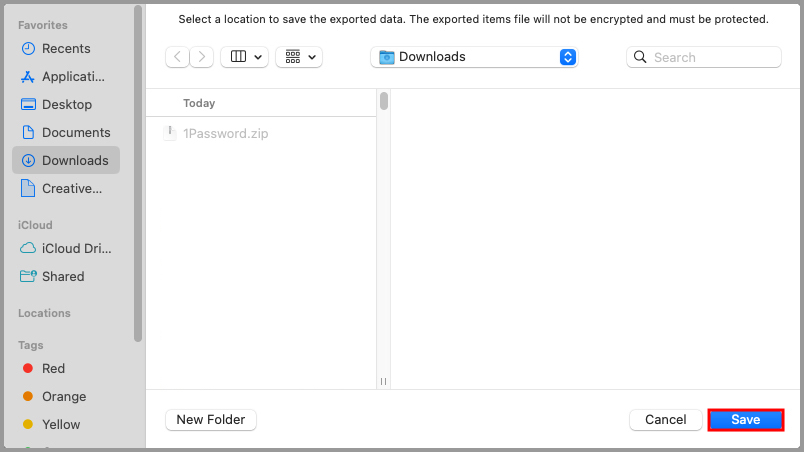Click the Save button
The width and height of the screenshot is (804, 452).
(x=745, y=420)
